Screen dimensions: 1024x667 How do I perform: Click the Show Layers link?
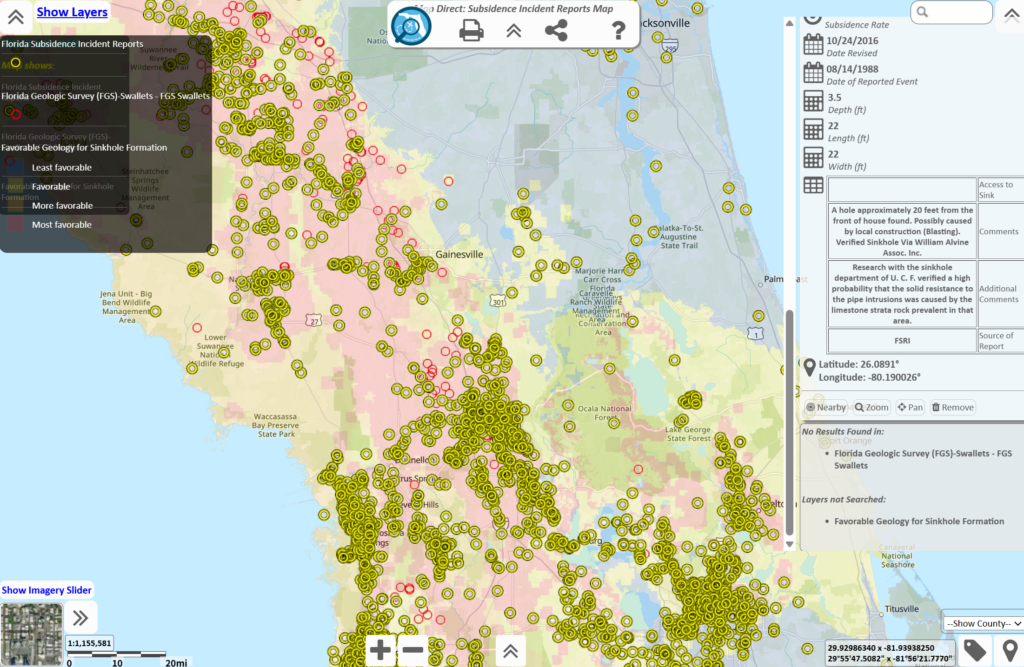[72, 13]
